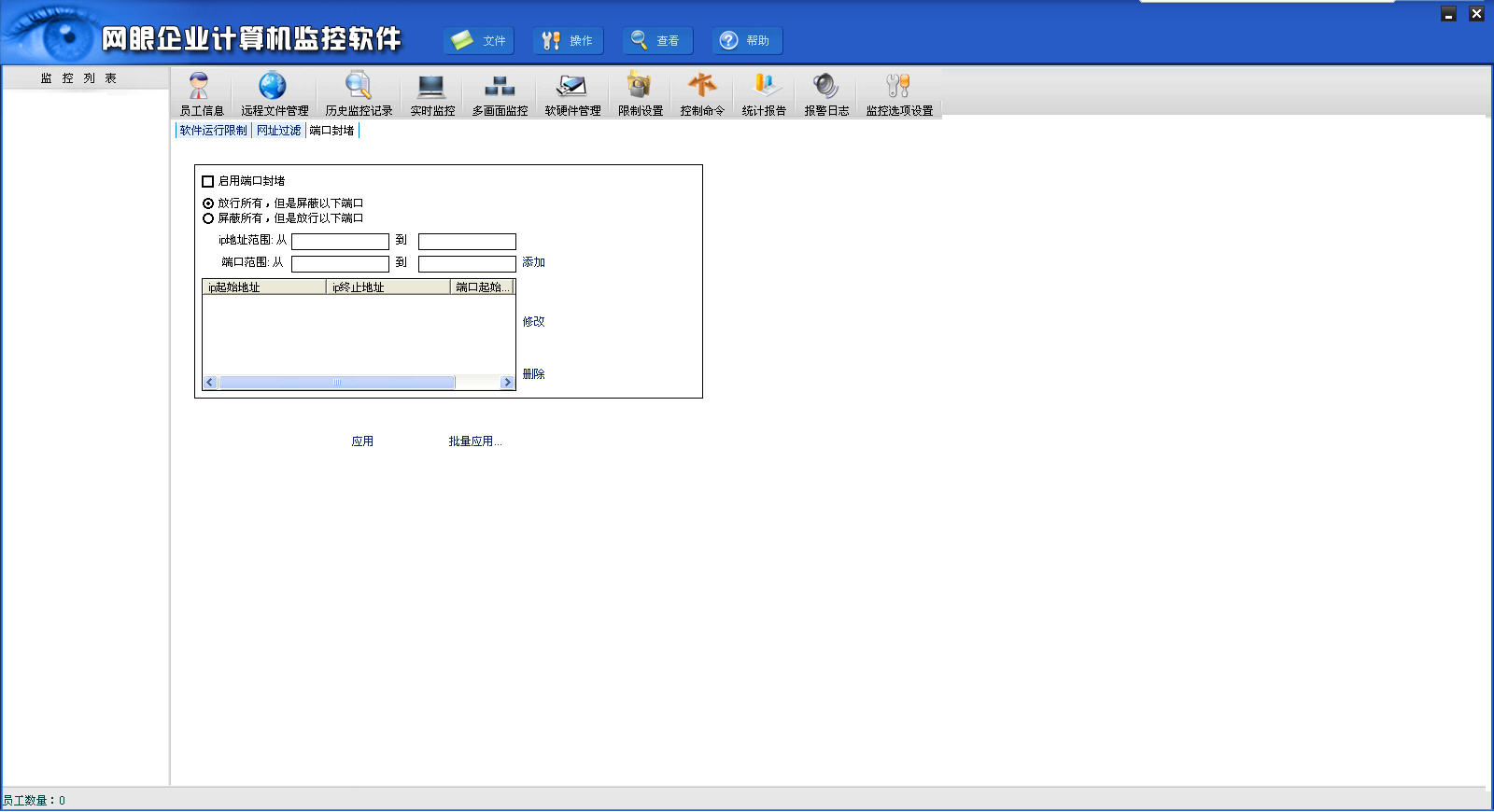Switch to the 网址过滤 tab
This screenshot has height=812, width=1494.
tap(278, 131)
